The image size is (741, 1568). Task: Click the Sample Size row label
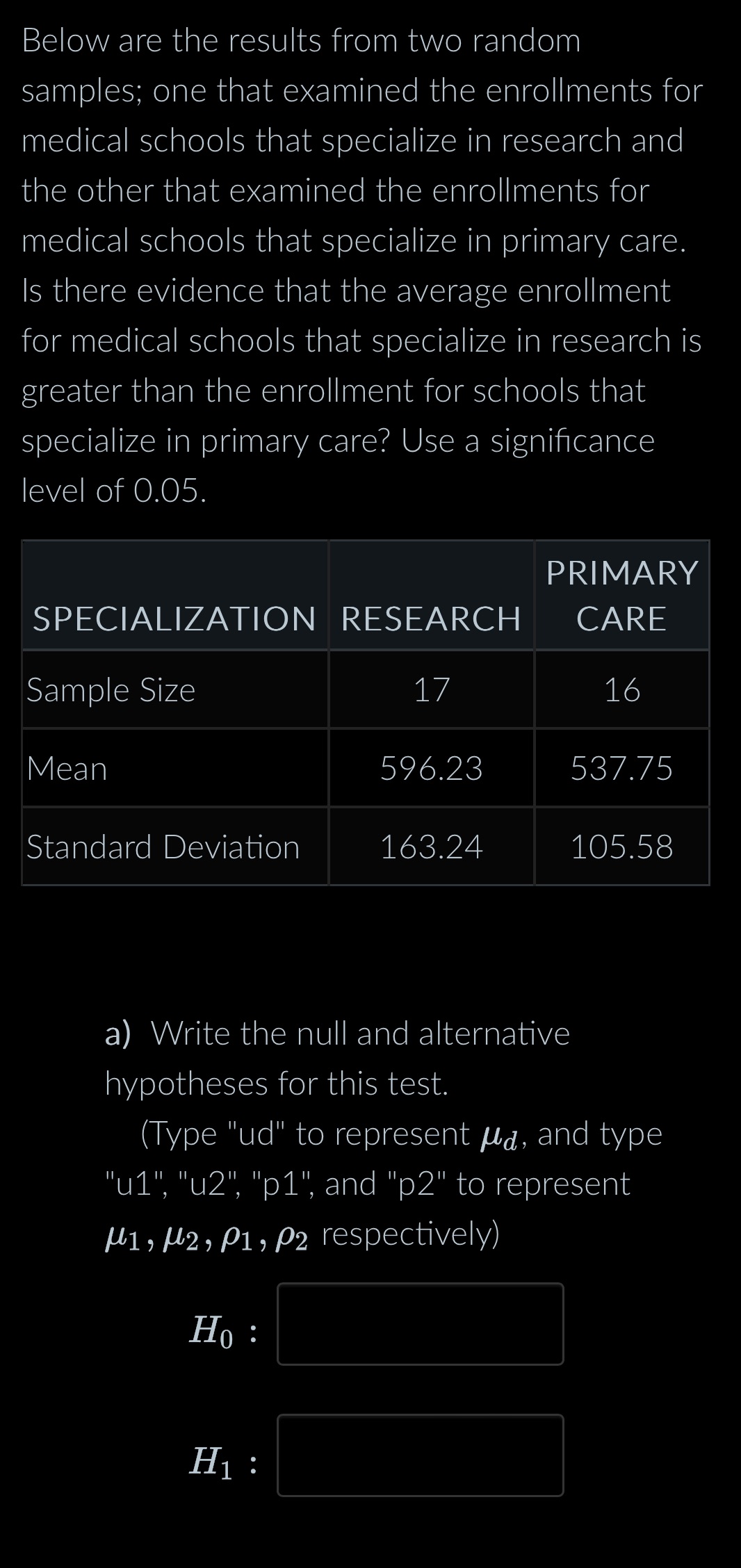113,690
